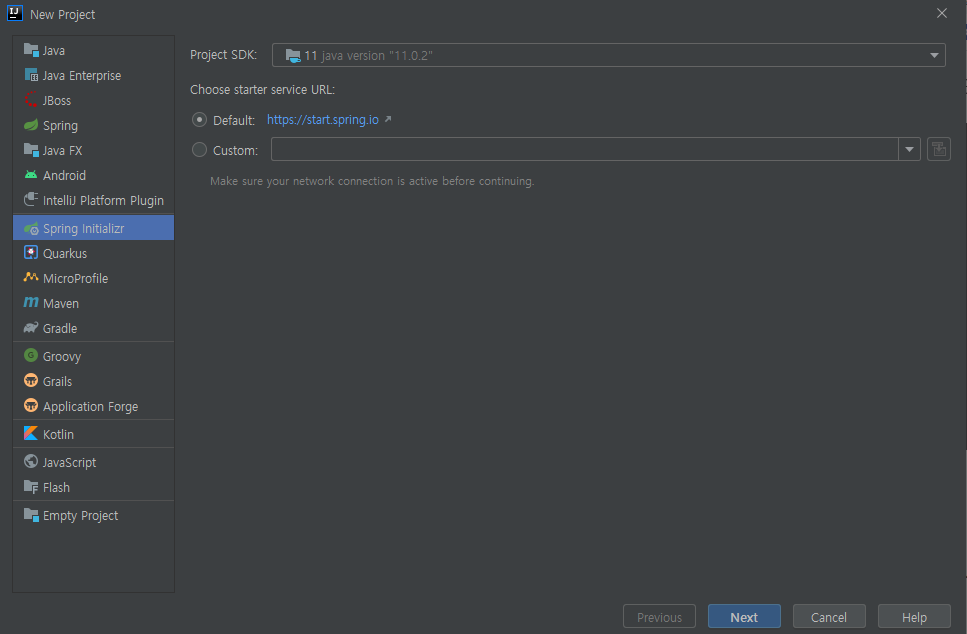Click the Android robot icon
This screenshot has height=634, width=967.
(31, 175)
